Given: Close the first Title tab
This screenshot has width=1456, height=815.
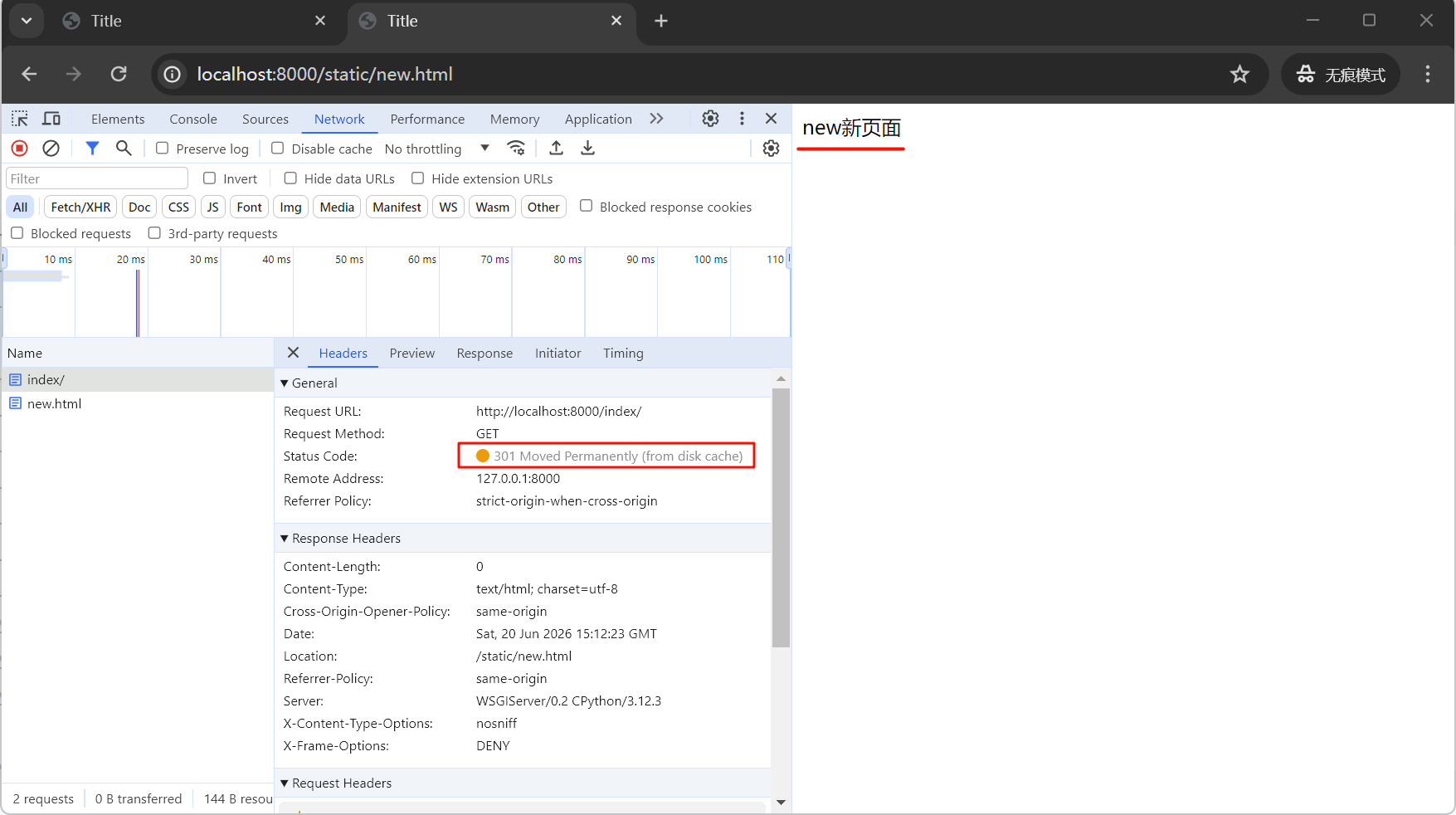Looking at the screenshot, I should pos(320,21).
